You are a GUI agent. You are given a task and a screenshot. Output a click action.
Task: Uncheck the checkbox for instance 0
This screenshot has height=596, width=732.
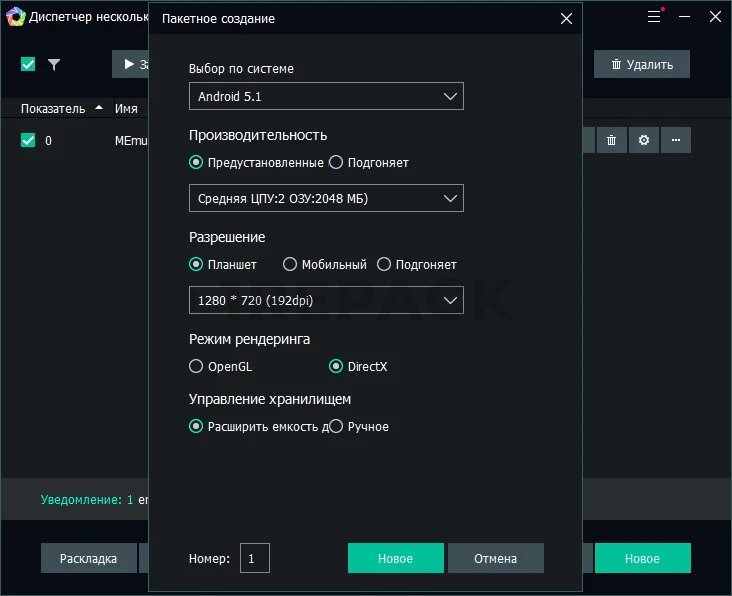coord(28,141)
